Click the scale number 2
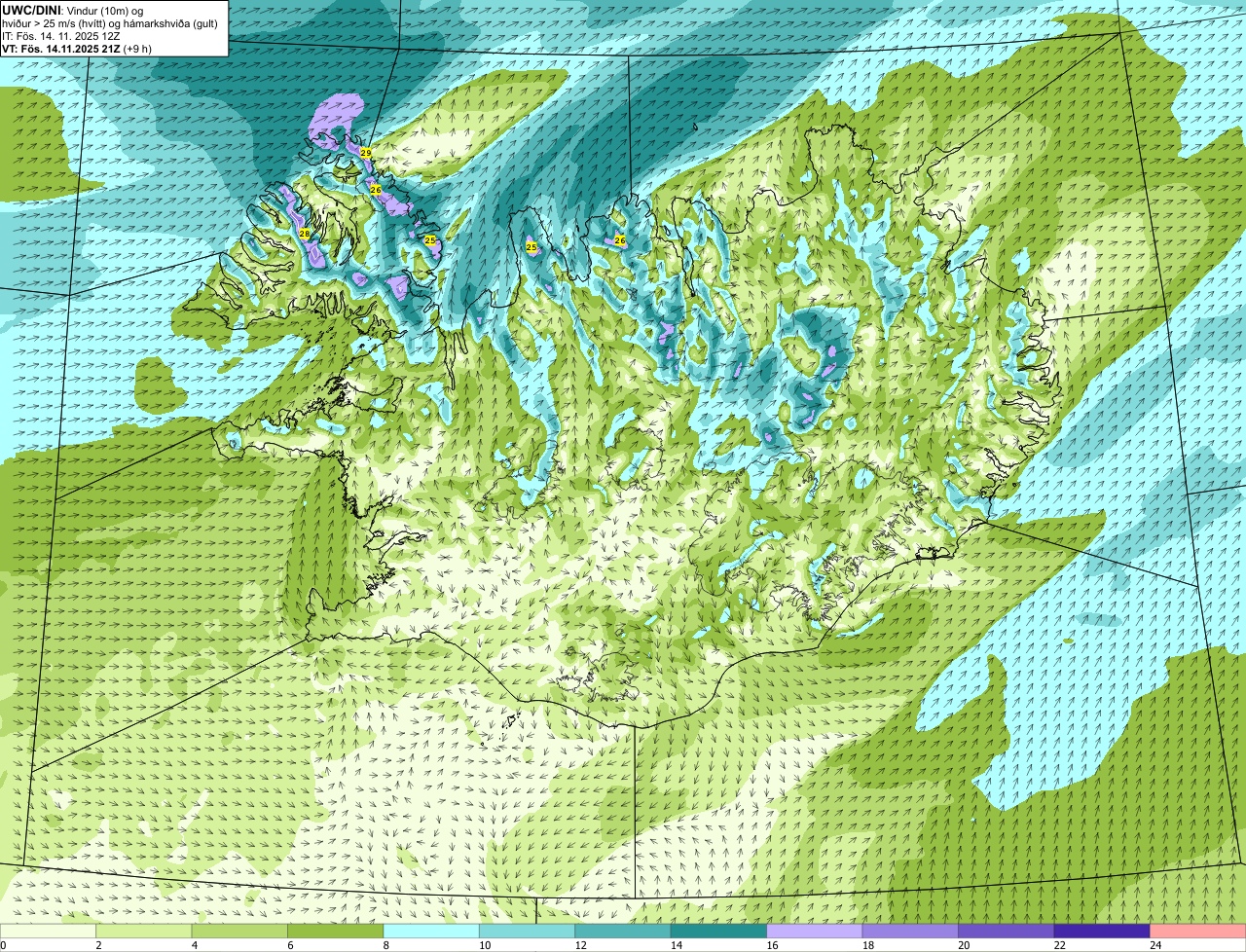Screen dimensions: 1246x952 point(99,945)
